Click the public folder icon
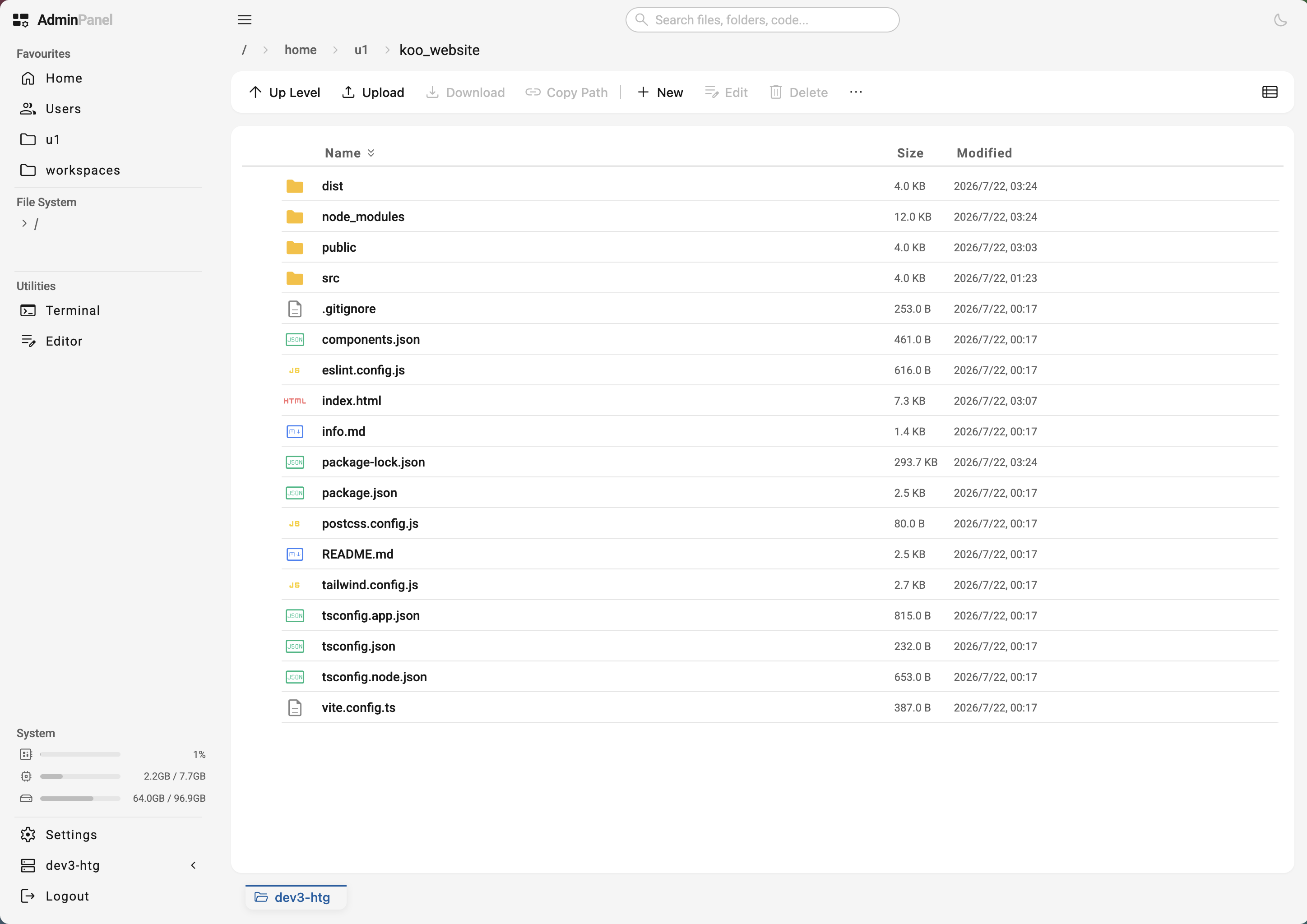This screenshot has height=924, width=1307. point(295,248)
